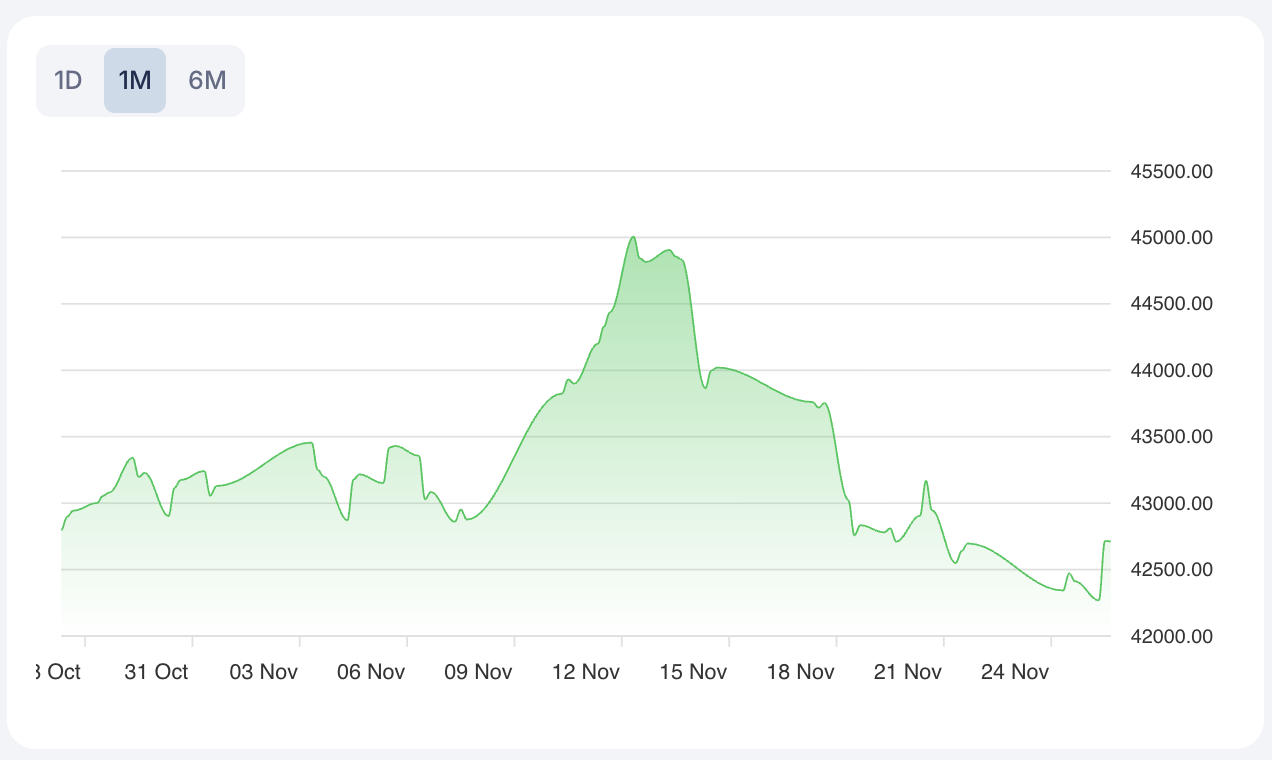Screen dimensions: 1272x760
Task: Click the 45500.00 price axis label
Action: 1171,172
